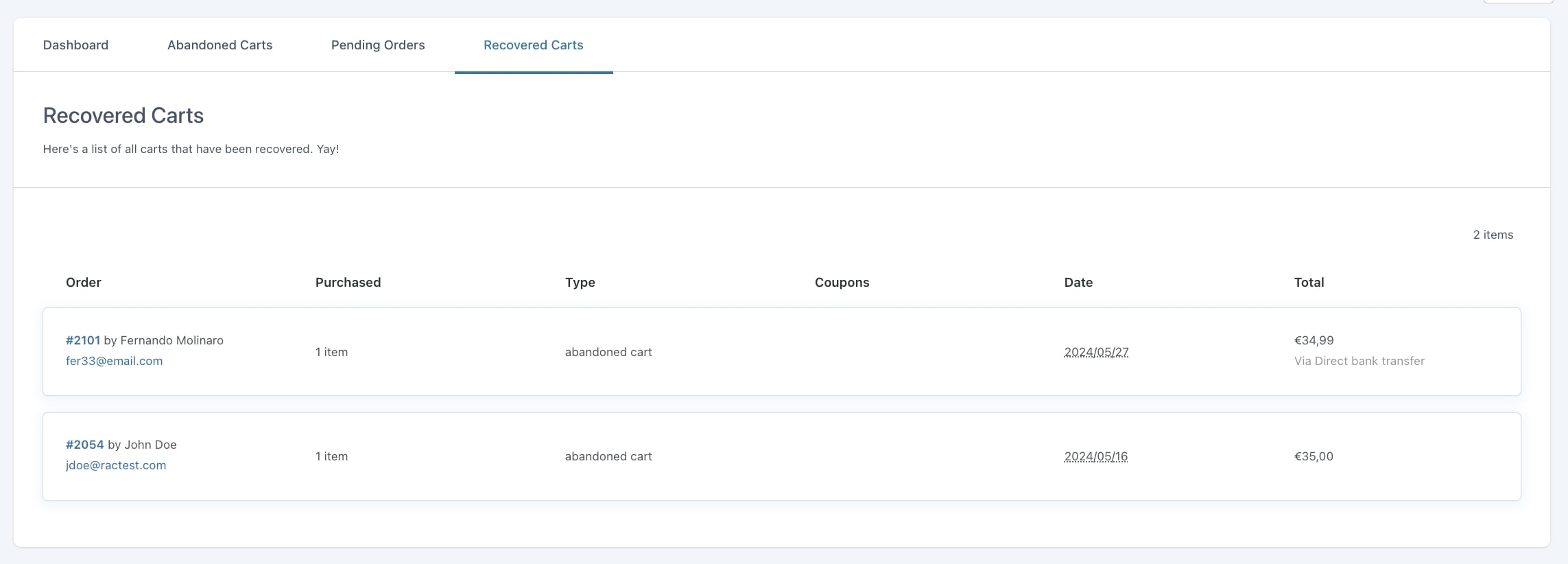Click the €34,99 total amount

(1314, 340)
